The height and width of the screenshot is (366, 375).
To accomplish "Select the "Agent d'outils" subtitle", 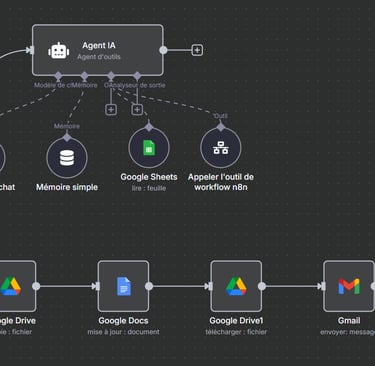I will [99, 57].
